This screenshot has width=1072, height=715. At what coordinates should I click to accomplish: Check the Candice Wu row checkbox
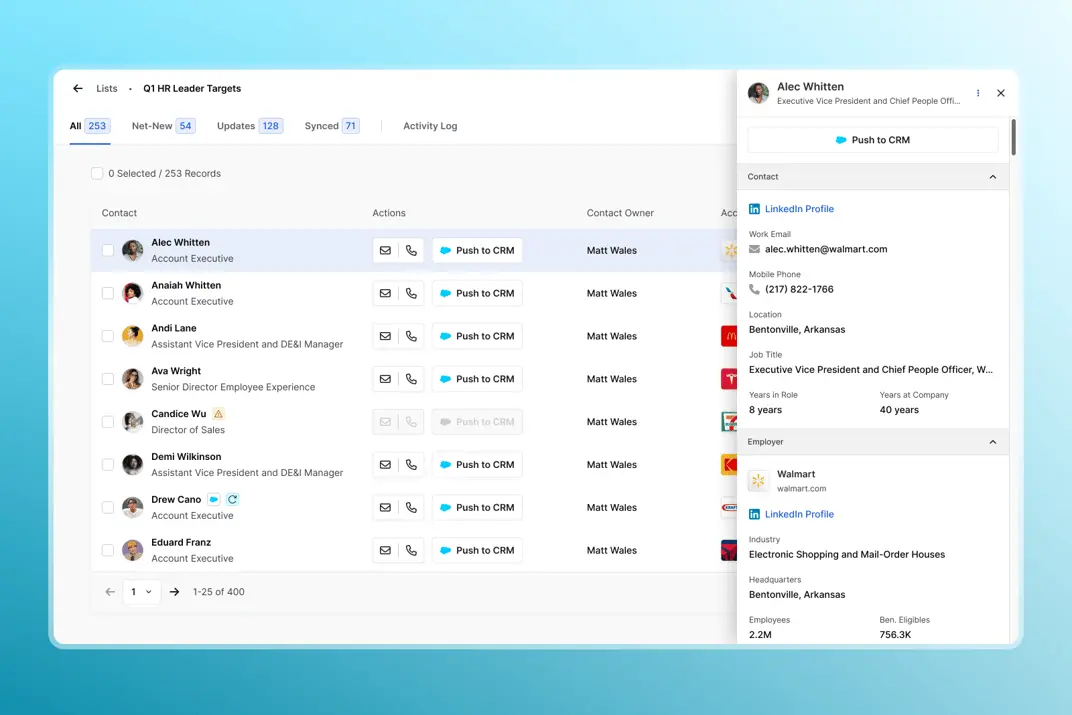108,422
